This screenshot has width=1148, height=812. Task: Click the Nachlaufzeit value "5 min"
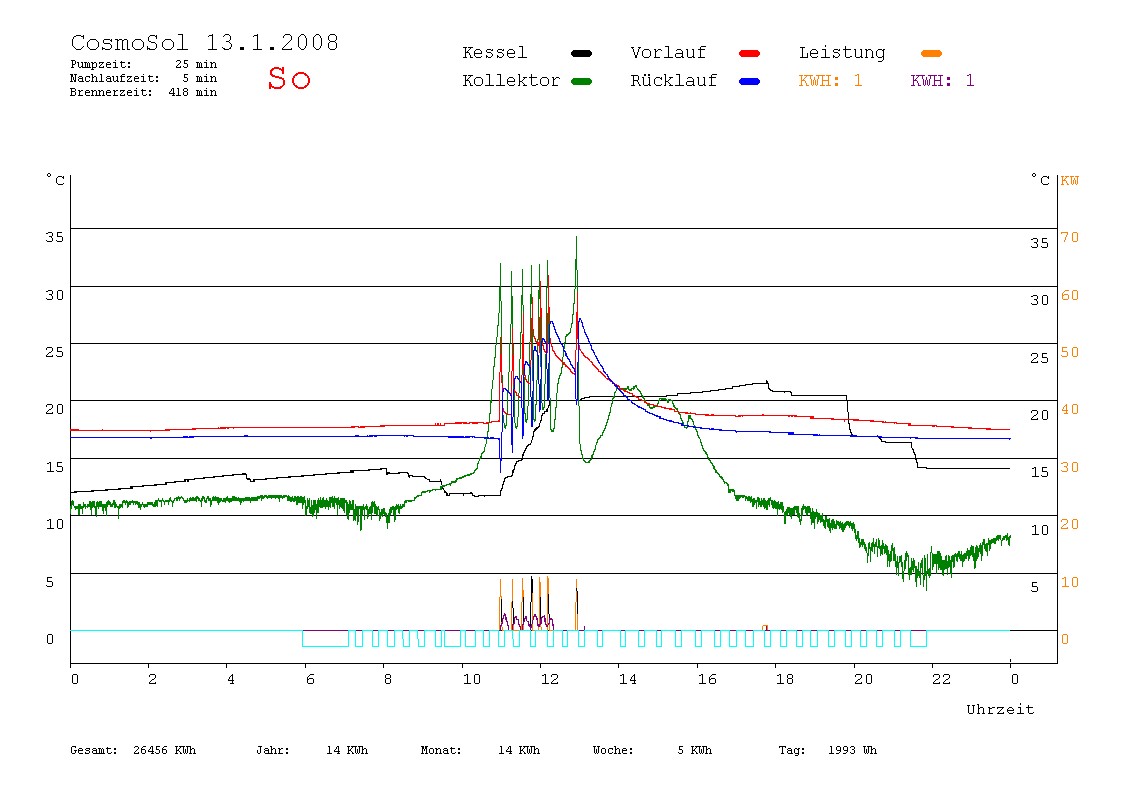point(200,78)
